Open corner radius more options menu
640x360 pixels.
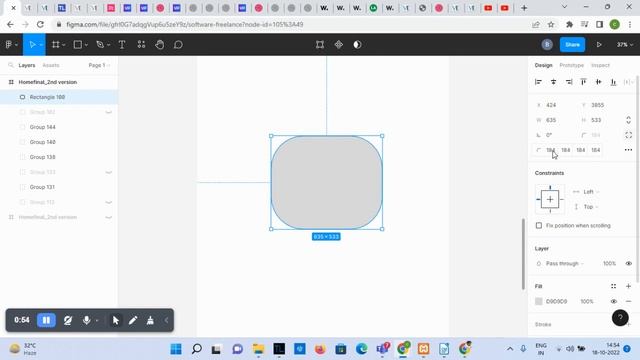[x=628, y=150]
